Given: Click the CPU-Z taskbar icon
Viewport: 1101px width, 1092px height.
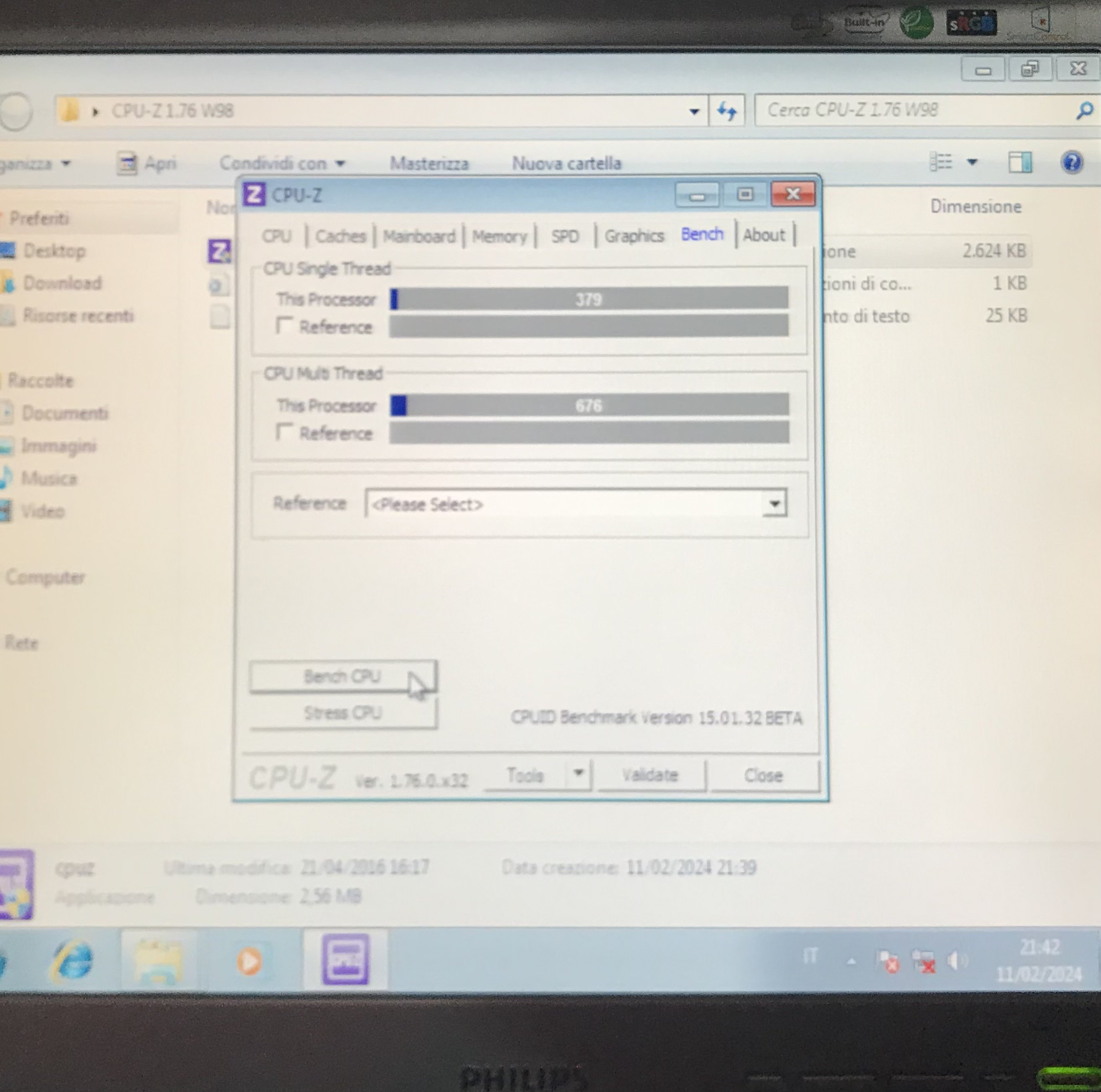Looking at the screenshot, I should 345,960.
